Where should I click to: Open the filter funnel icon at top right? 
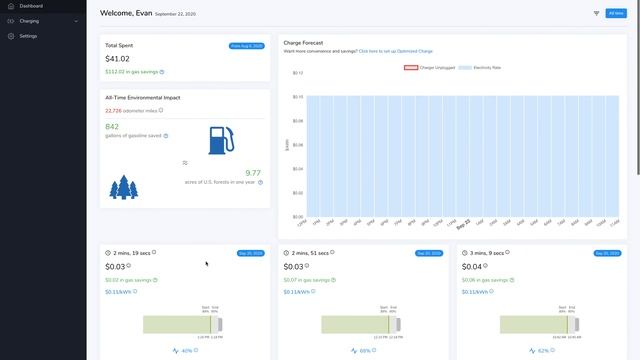[596, 13]
